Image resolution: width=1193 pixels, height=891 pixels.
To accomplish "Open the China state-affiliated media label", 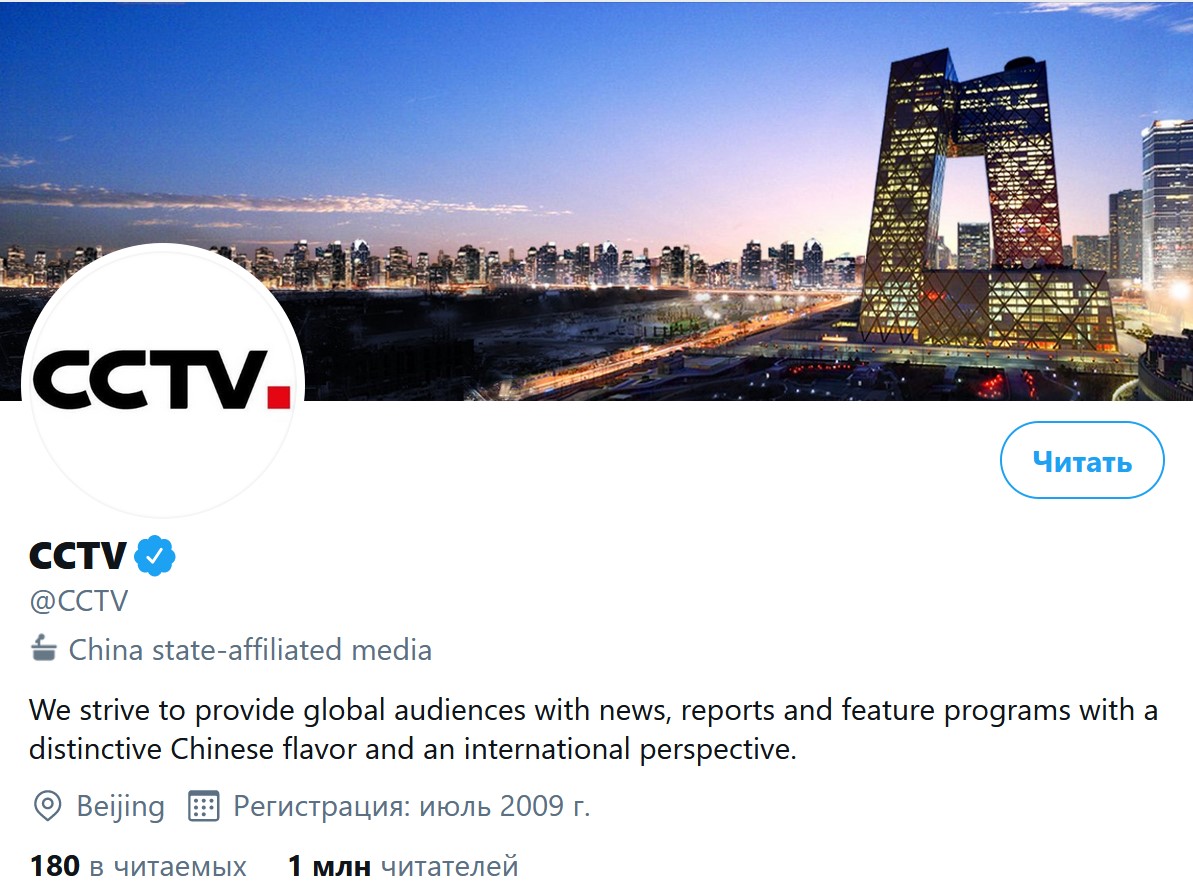I will click(250, 650).
